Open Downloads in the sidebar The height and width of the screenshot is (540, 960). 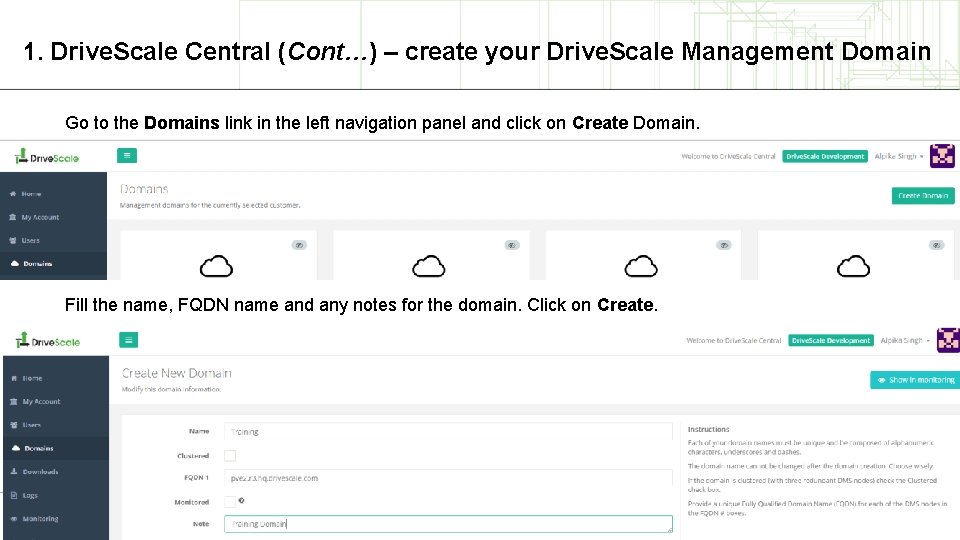tap(40, 471)
